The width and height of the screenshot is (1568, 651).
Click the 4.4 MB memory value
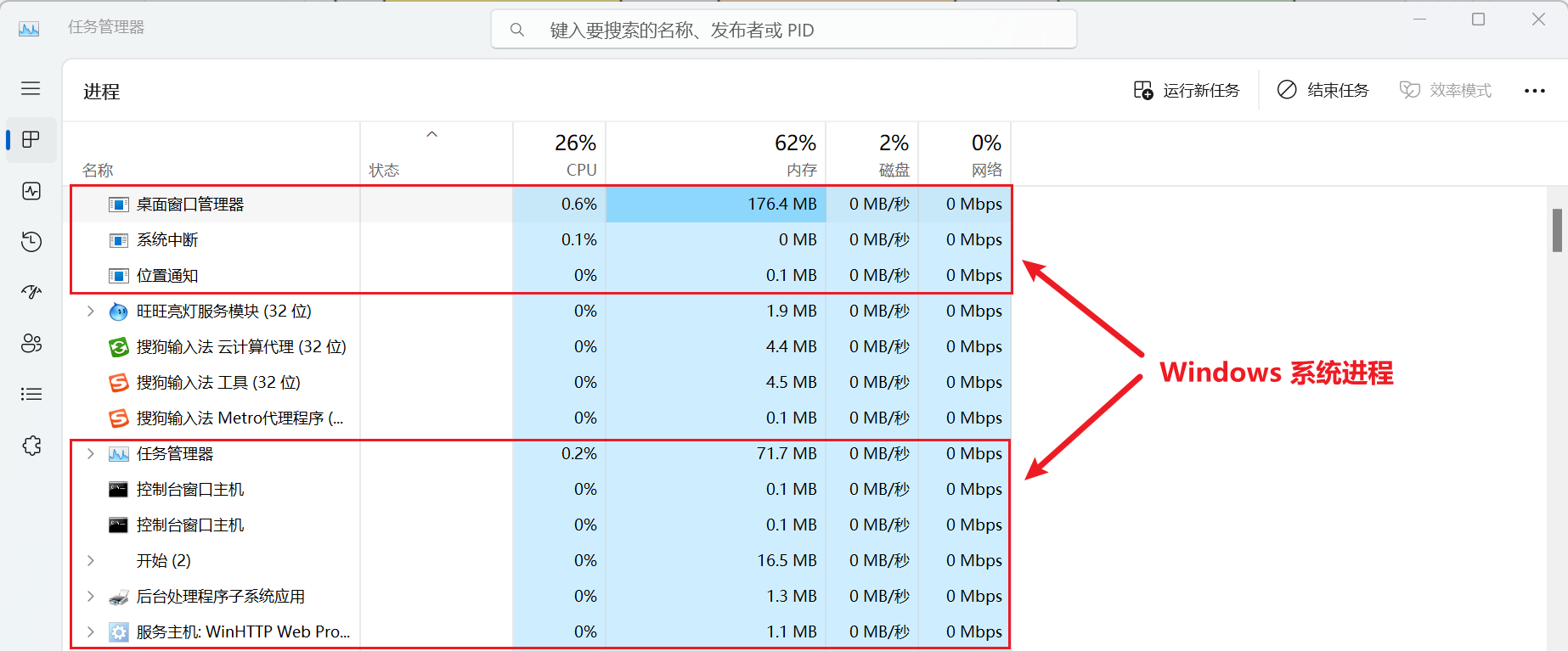(792, 347)
